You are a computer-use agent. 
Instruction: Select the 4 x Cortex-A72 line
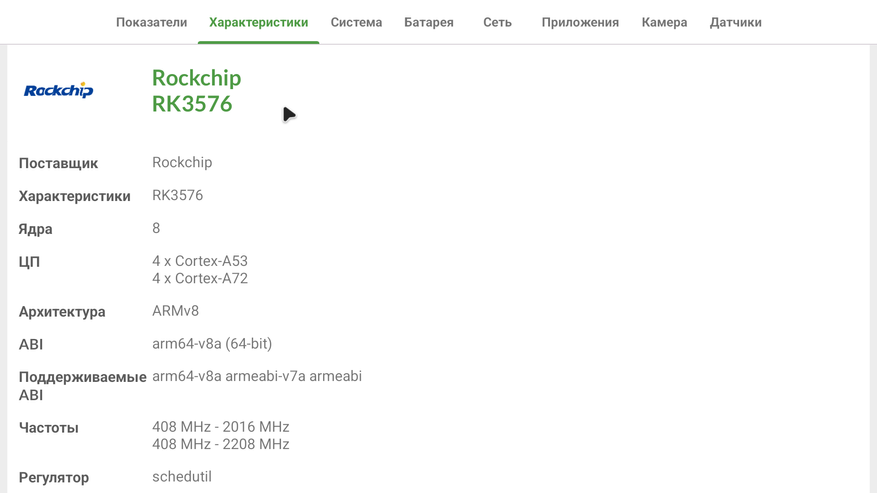click(199, 279)
